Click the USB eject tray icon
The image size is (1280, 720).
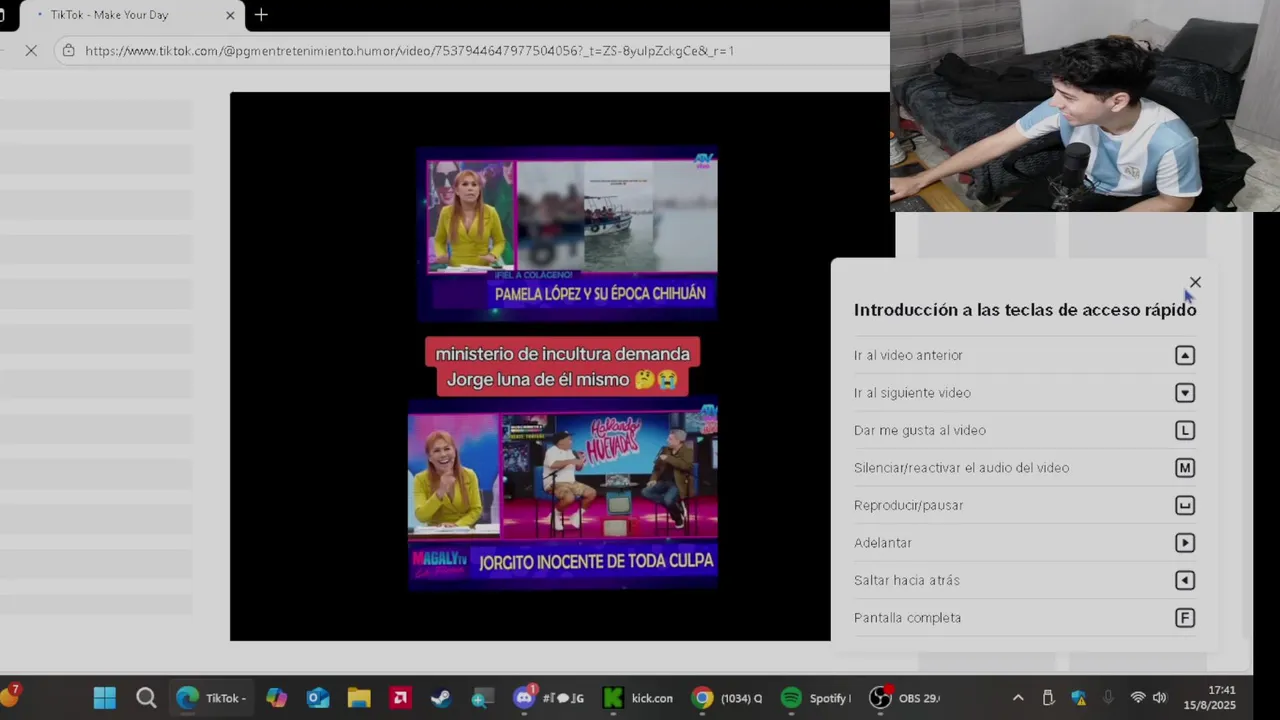pos(1048,698)
